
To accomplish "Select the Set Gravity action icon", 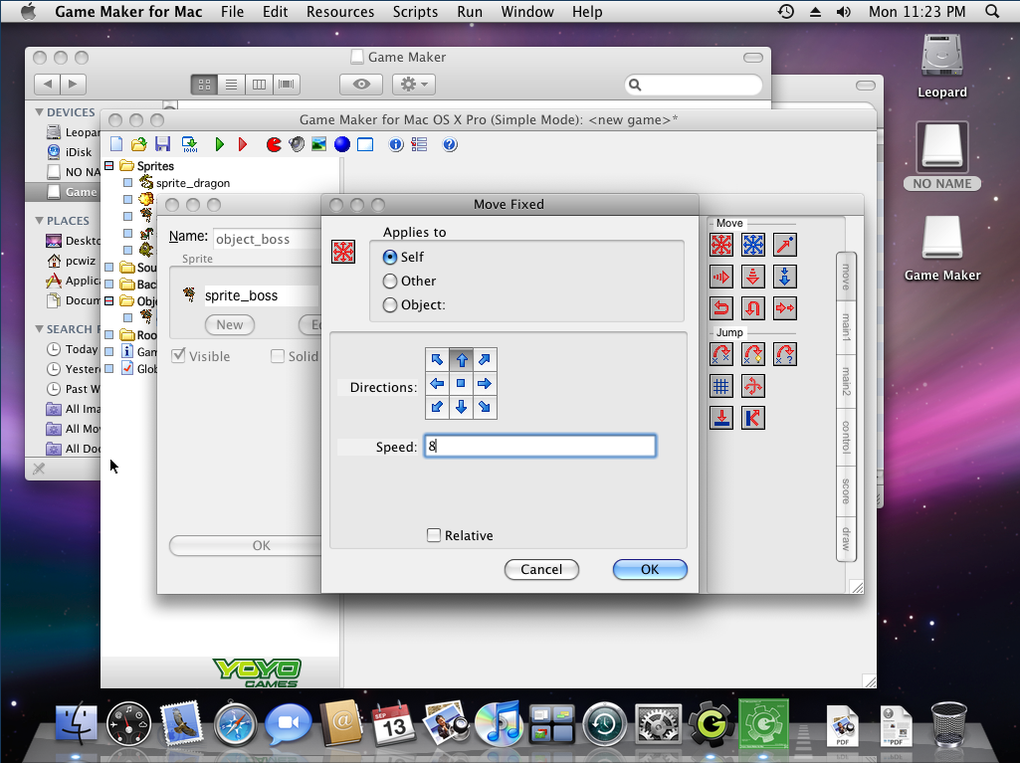I will pyautogui.click(x=785, y=277).
